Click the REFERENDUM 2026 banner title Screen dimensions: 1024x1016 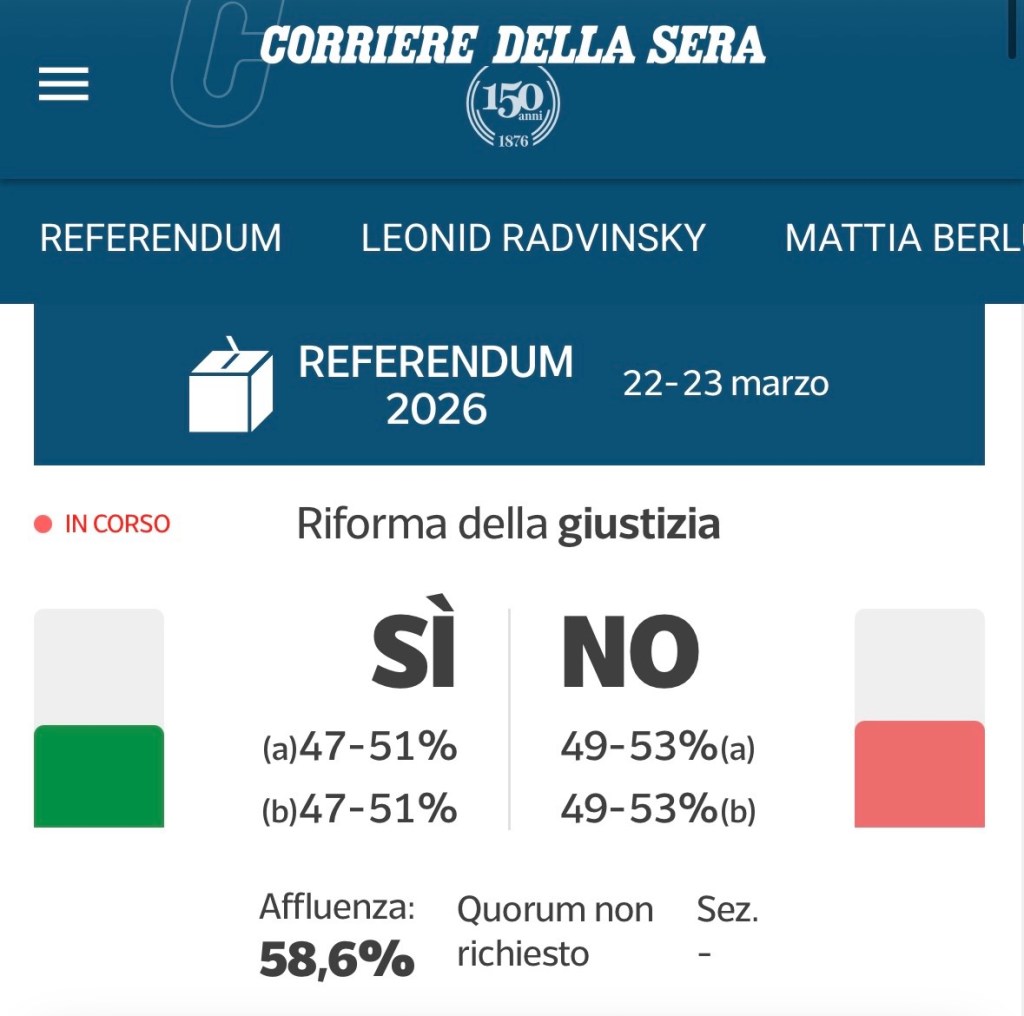pyautogui.click(x=436, y=385)
